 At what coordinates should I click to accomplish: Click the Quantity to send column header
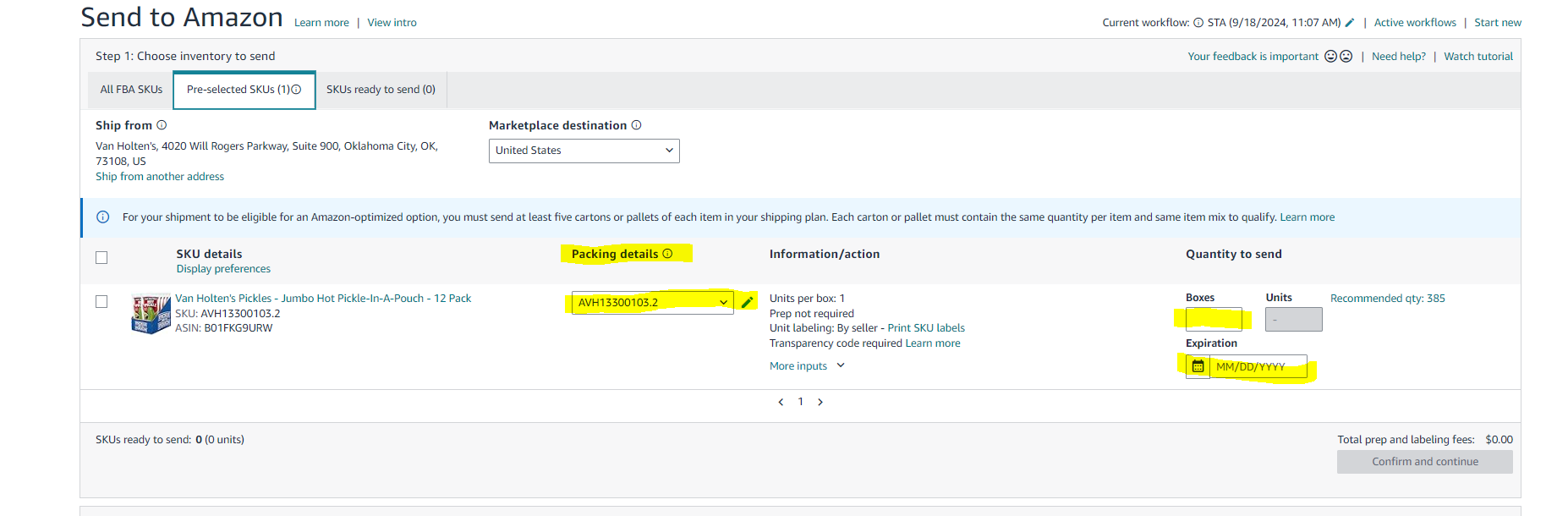pyautogui.click(x=1234, y=254)
